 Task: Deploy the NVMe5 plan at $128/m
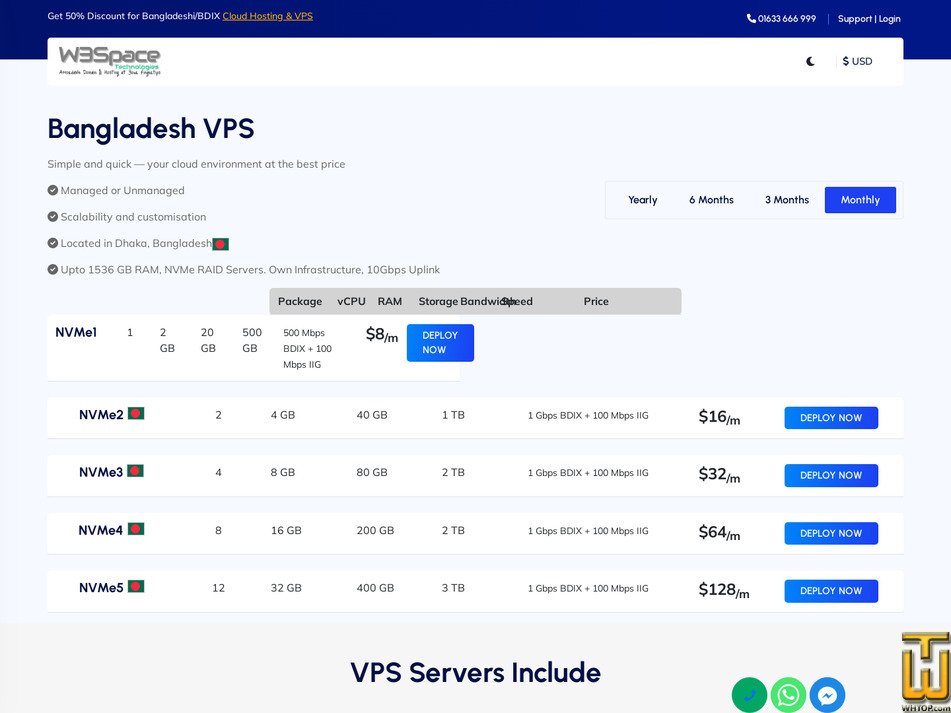831,591
